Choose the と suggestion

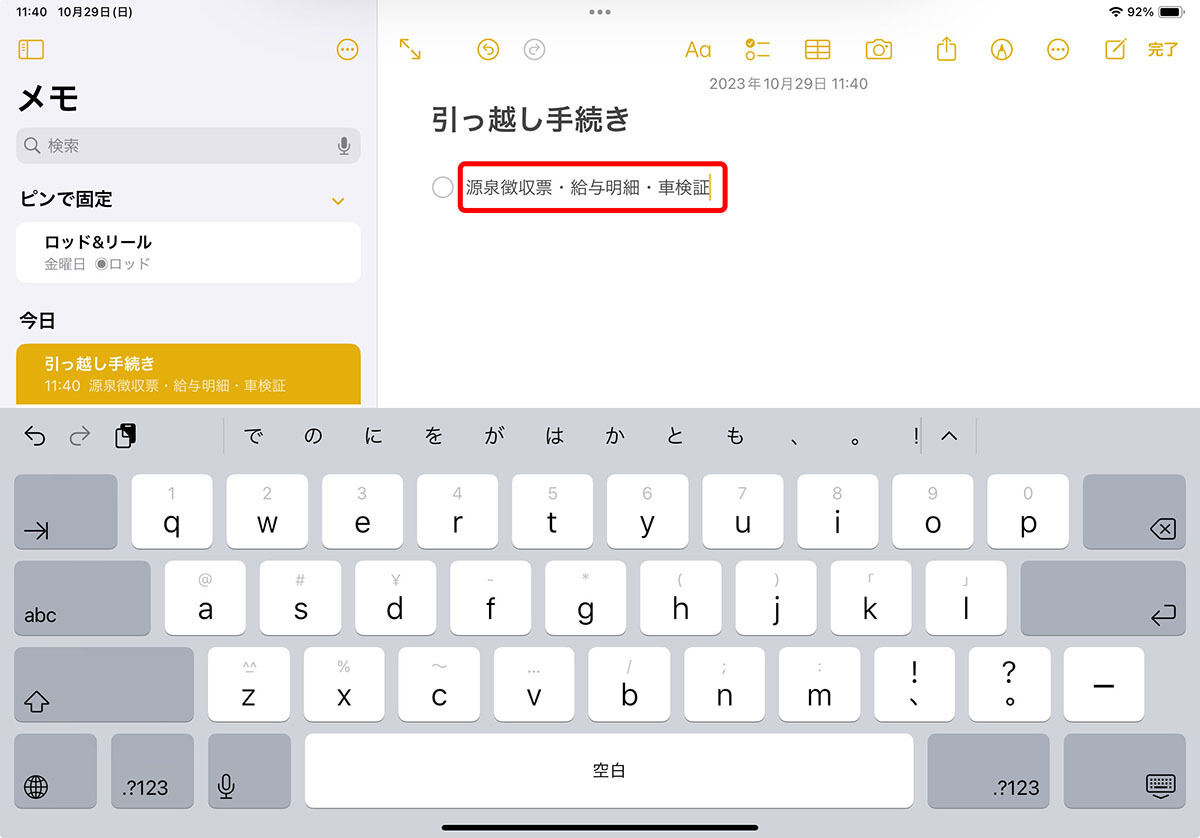tap(675, 436)
